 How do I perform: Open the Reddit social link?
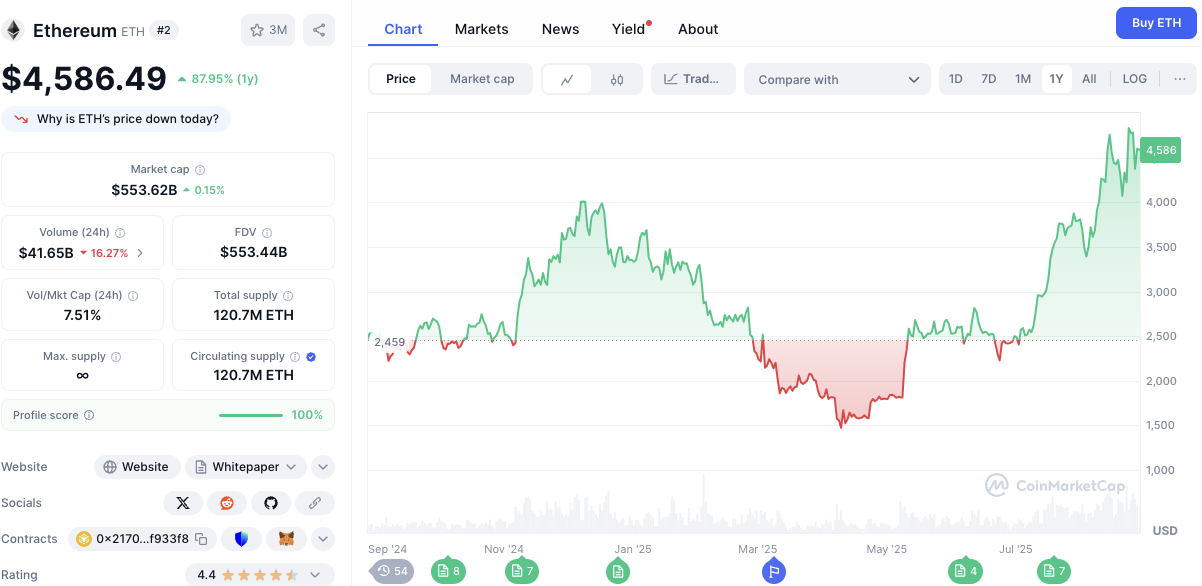(x=227, y=503)
